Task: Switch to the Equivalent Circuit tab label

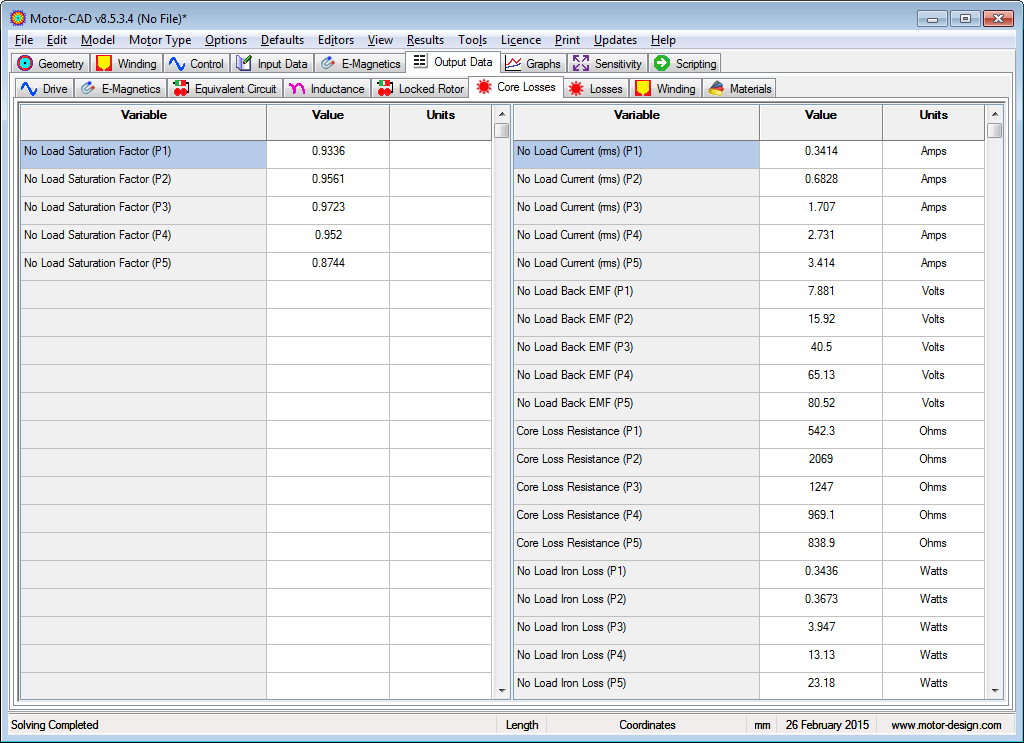Action: [235, 89]
